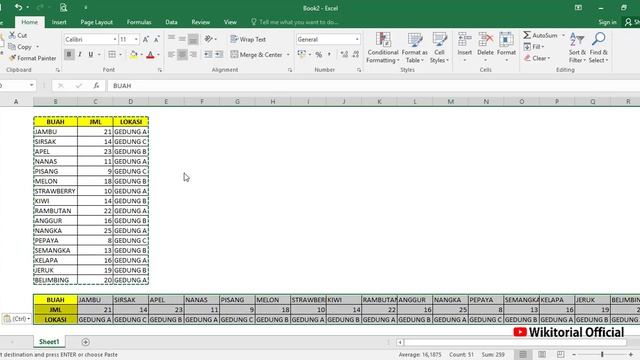This screenshot has width=640, height=360.
Task: Click Insert Function fx icon
Action: click(x=96, y=85)
